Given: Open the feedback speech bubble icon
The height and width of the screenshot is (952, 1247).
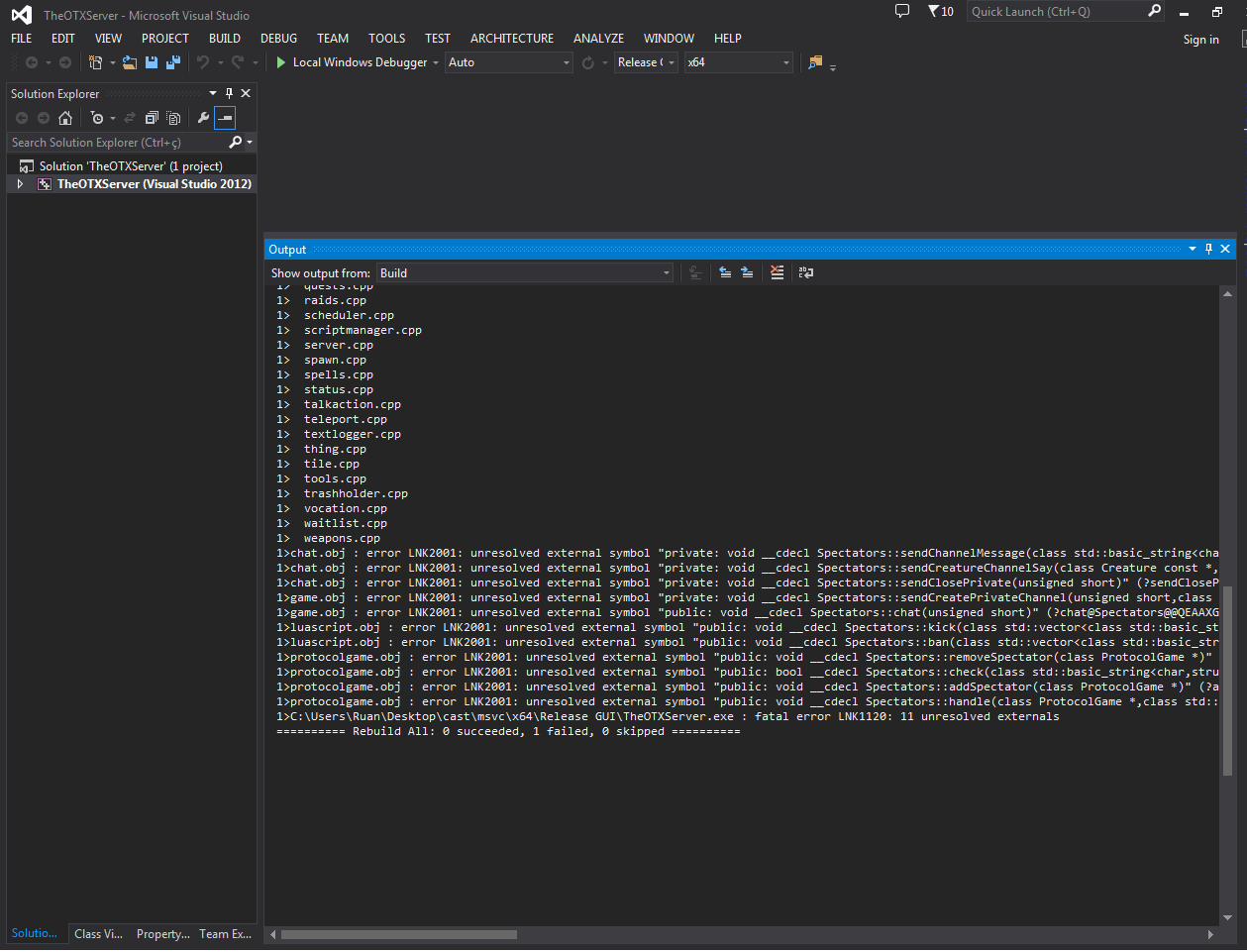Looking at the screenshot, I should [x=902, y=11].
